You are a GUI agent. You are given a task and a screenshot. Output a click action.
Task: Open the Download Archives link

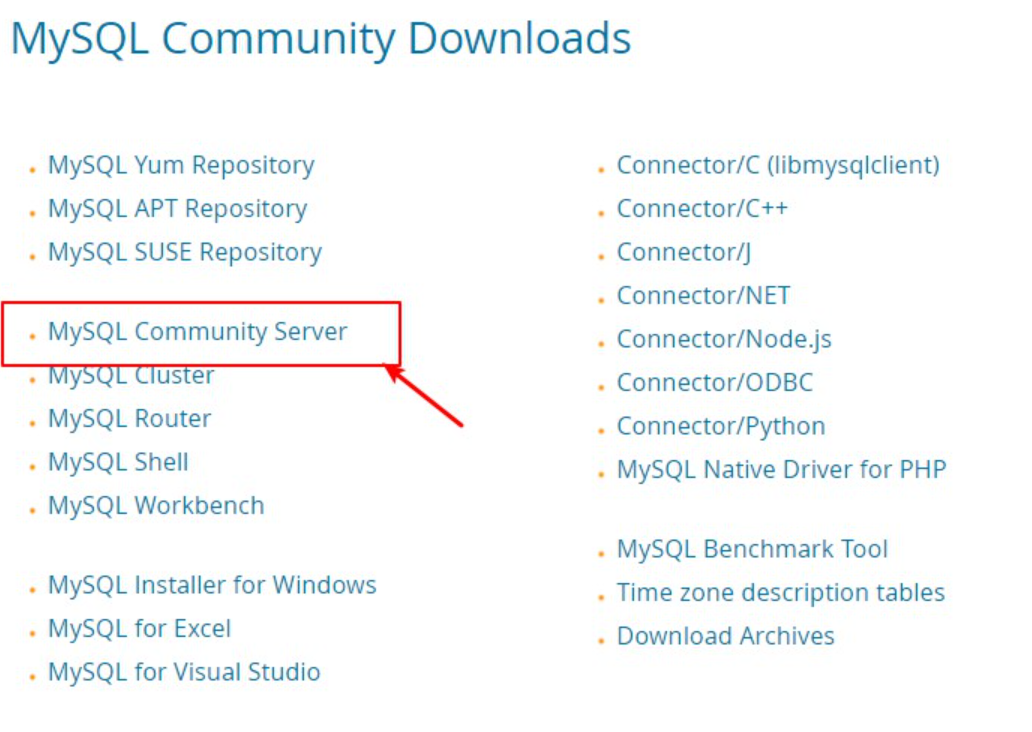tap(725, 636)
